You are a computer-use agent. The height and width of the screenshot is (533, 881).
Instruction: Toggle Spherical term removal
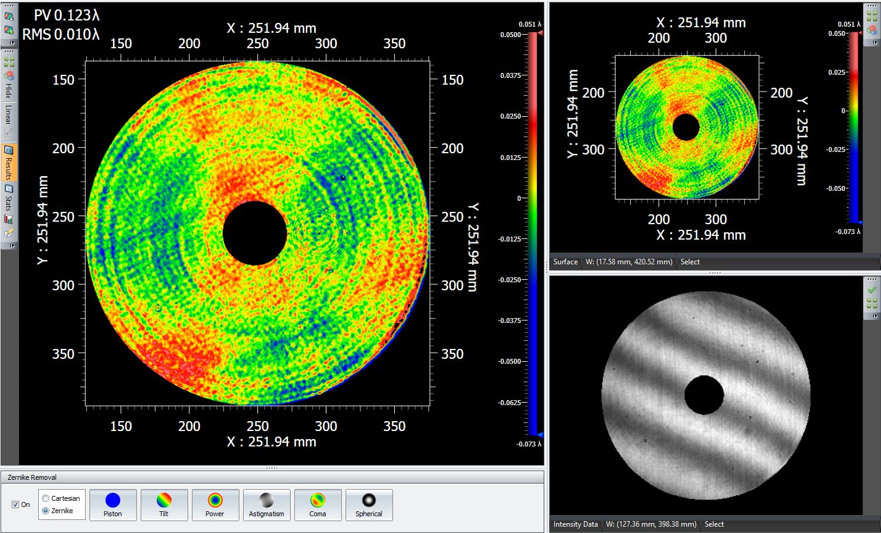tap(369, 505)
